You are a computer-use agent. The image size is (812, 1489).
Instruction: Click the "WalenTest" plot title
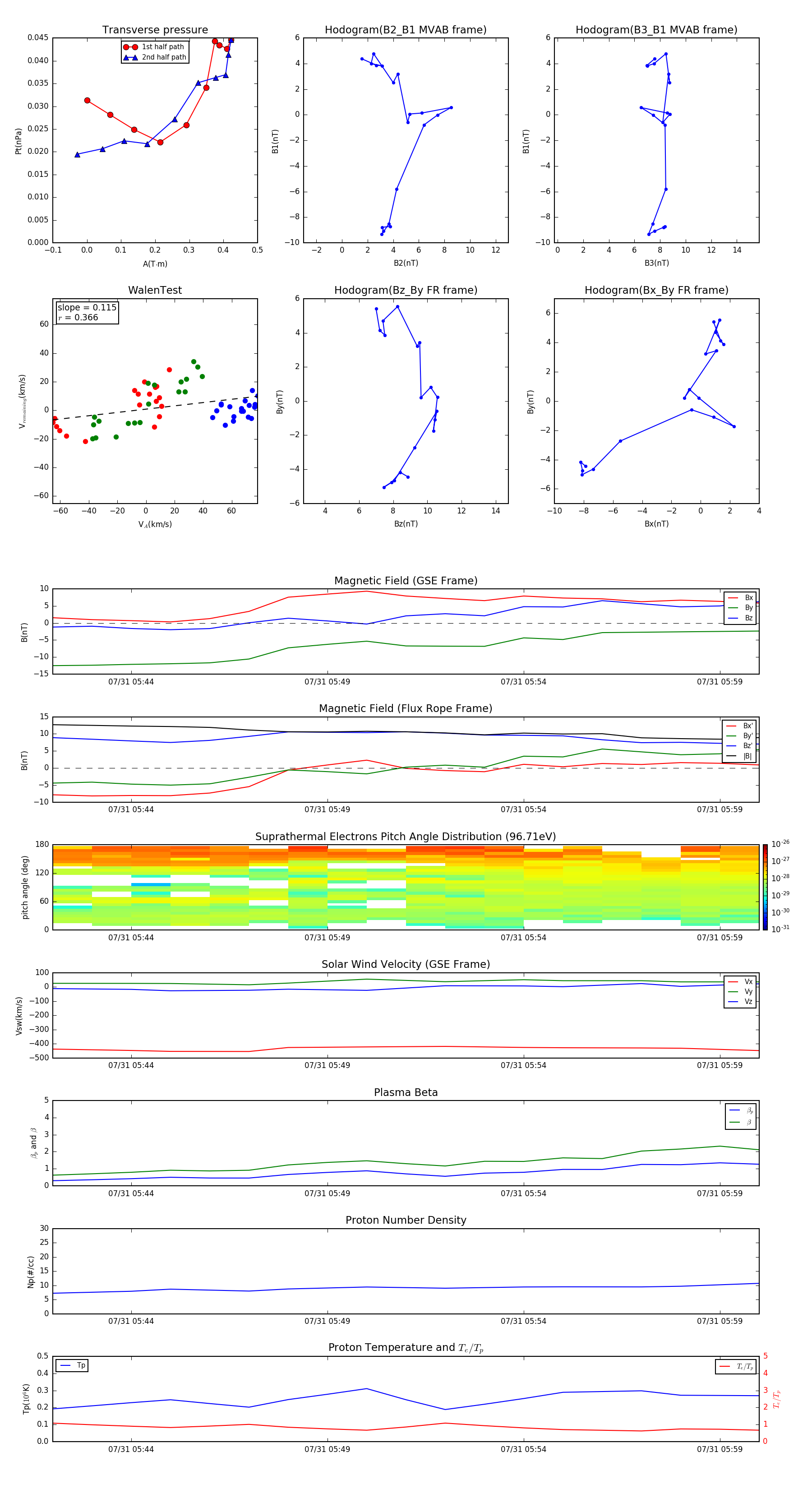click(x=155, y=290)
